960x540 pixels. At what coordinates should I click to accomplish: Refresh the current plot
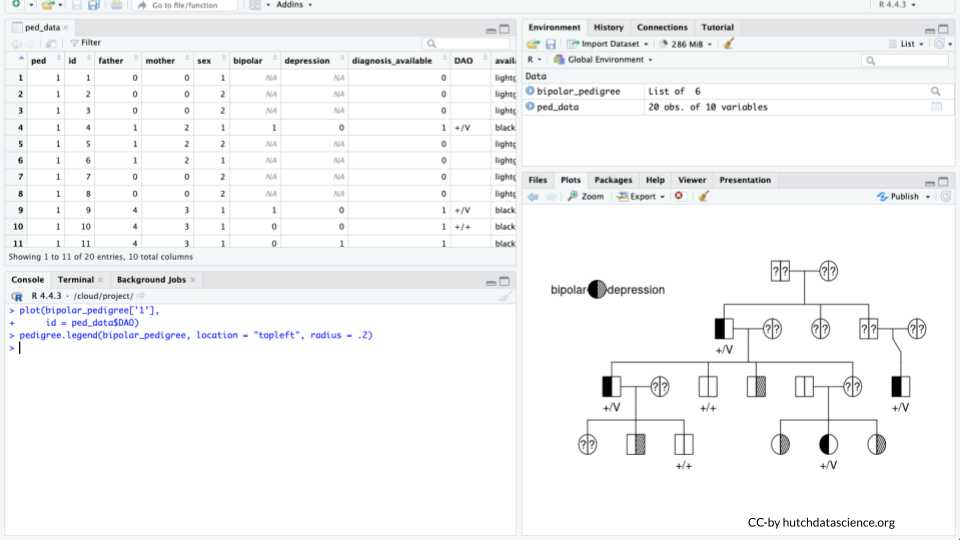click(x=946, y=197)
